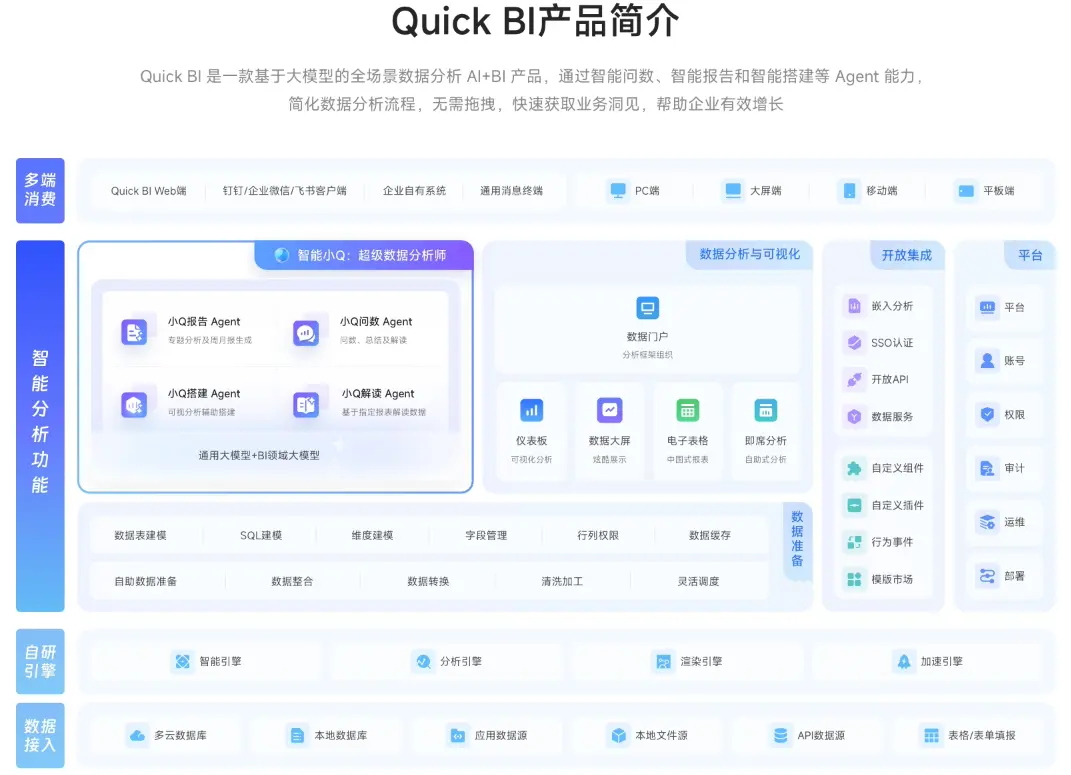Click the 数据整合 item
This screenshot has height=775, width=1071.
pyautogui.click(x=292, y=581)
